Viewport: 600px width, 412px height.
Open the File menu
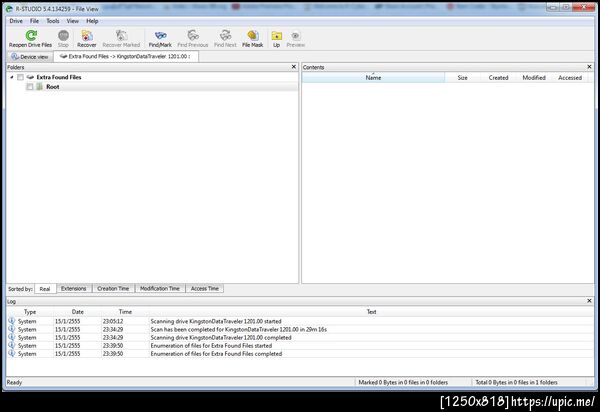tap(34, 21)
